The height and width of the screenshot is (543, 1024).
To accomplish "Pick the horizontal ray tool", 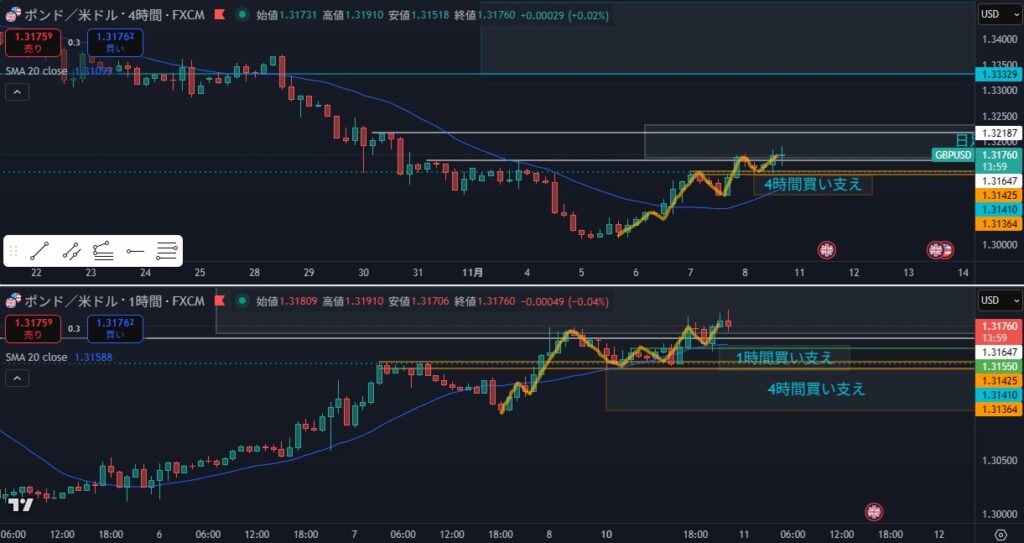I will point(135,252).
